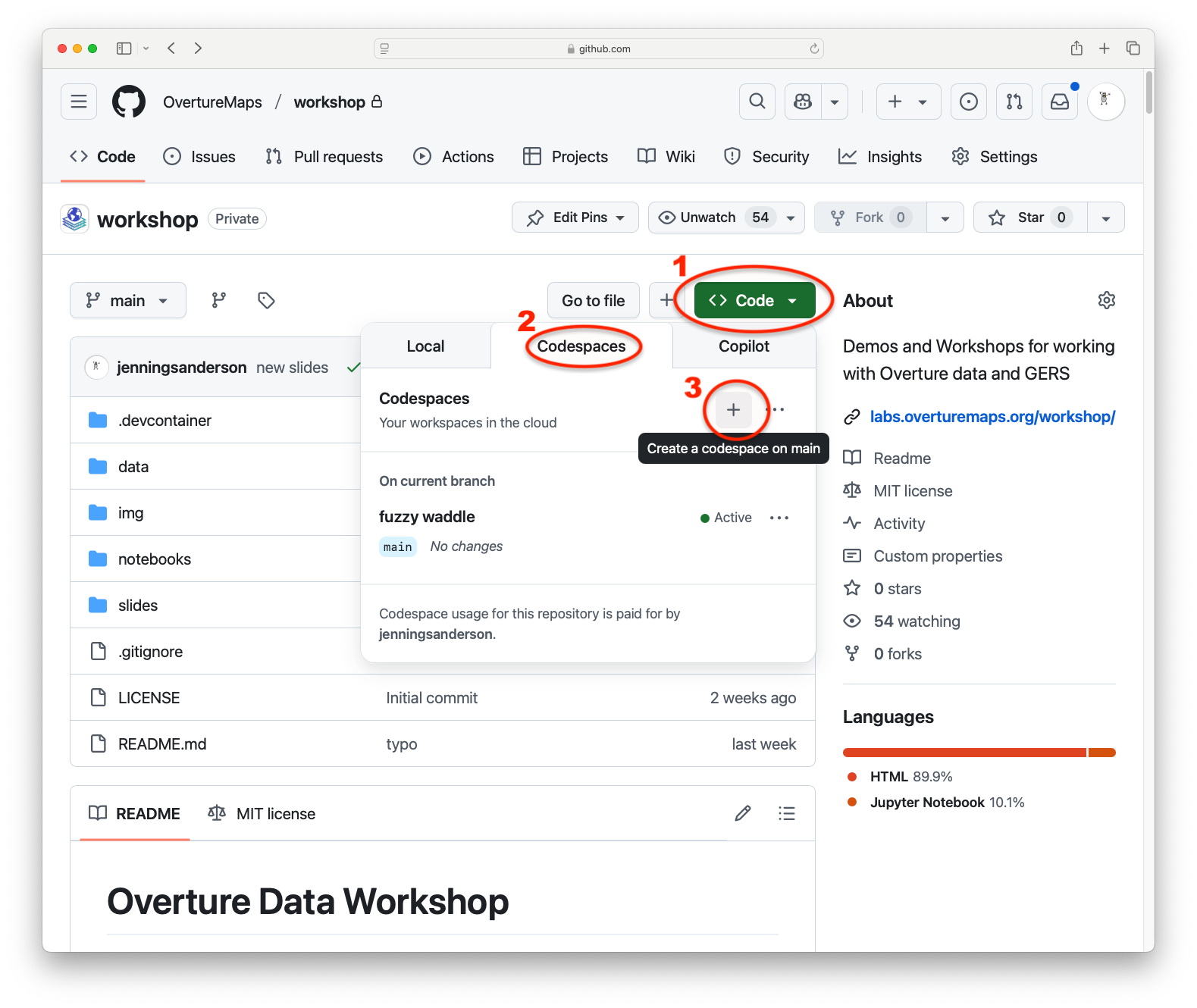Expand the Fork options dropdown arrow
The height and width of the screenshot is (1008, 1197).
pos(945,218)
